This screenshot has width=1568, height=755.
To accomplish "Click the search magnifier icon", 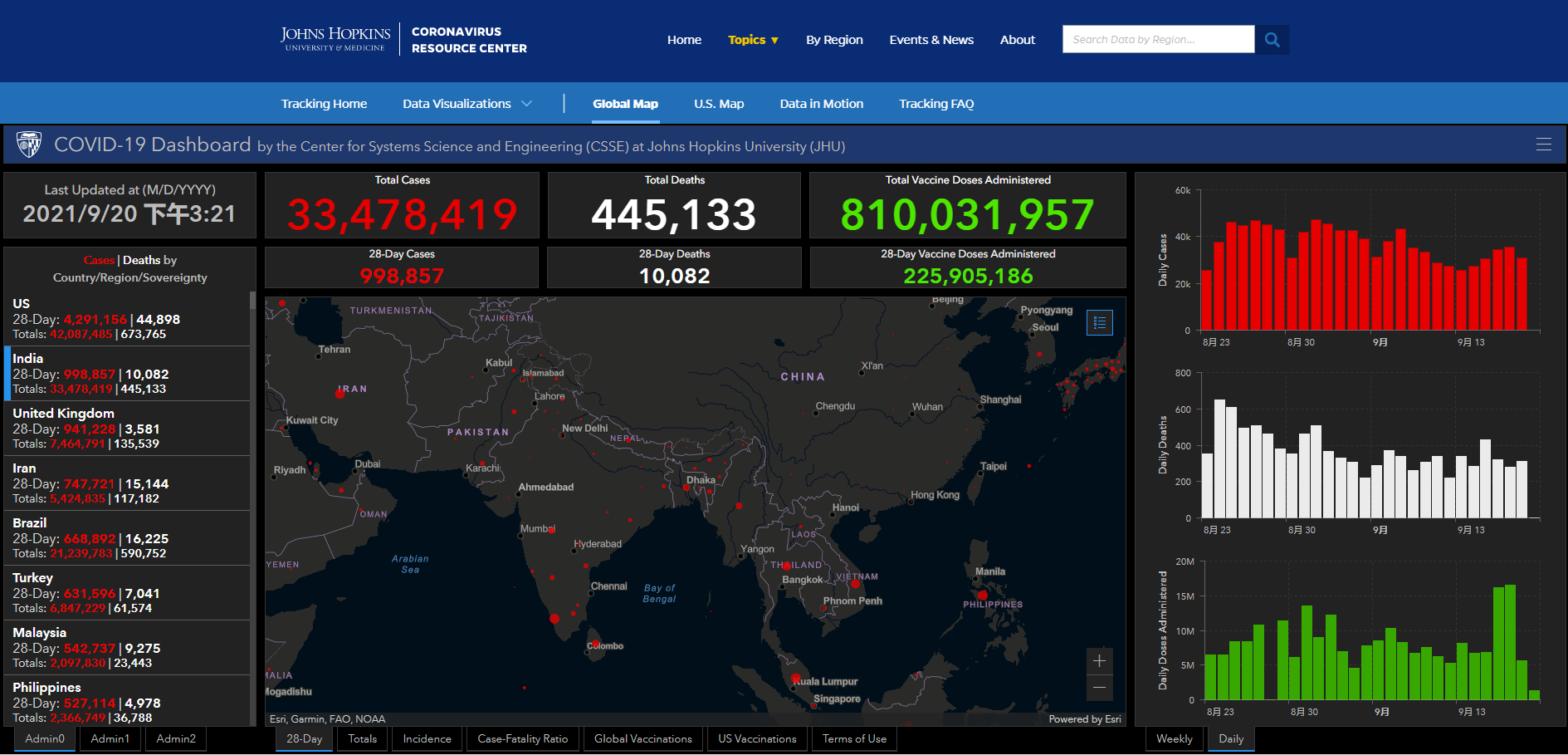I will [1272, 40].
